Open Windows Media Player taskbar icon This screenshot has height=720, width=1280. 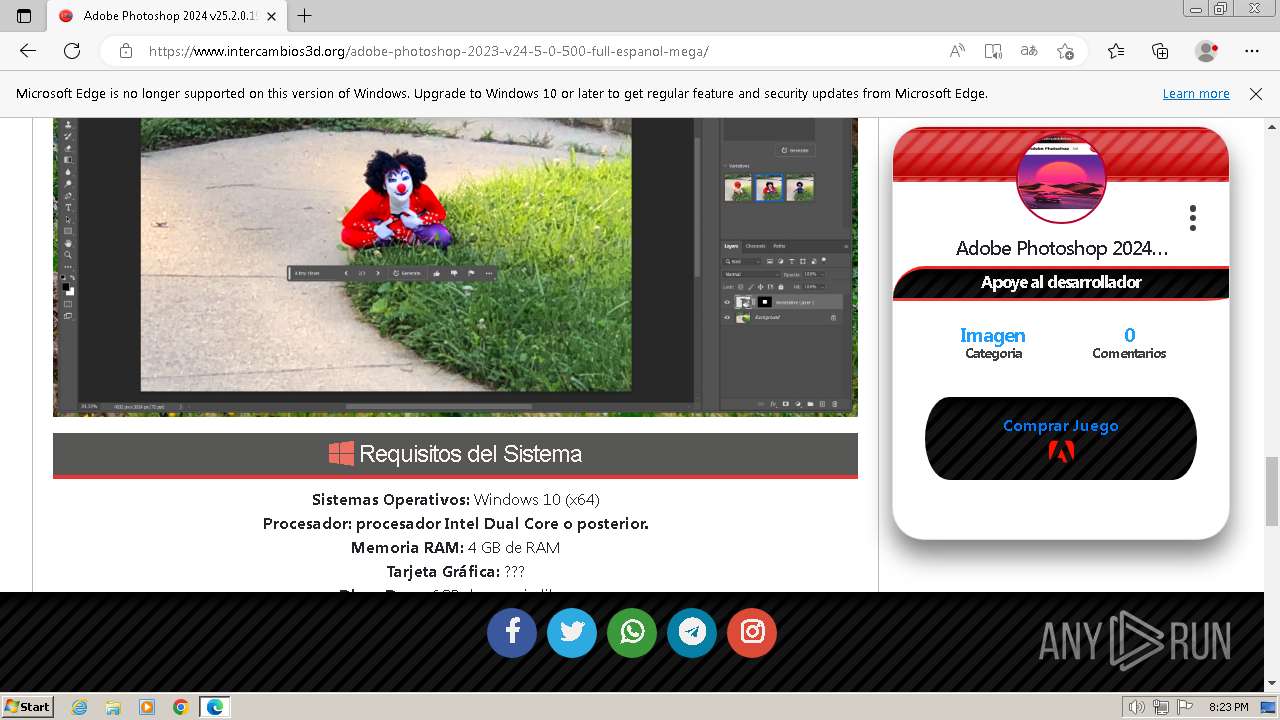pos(147,707)
